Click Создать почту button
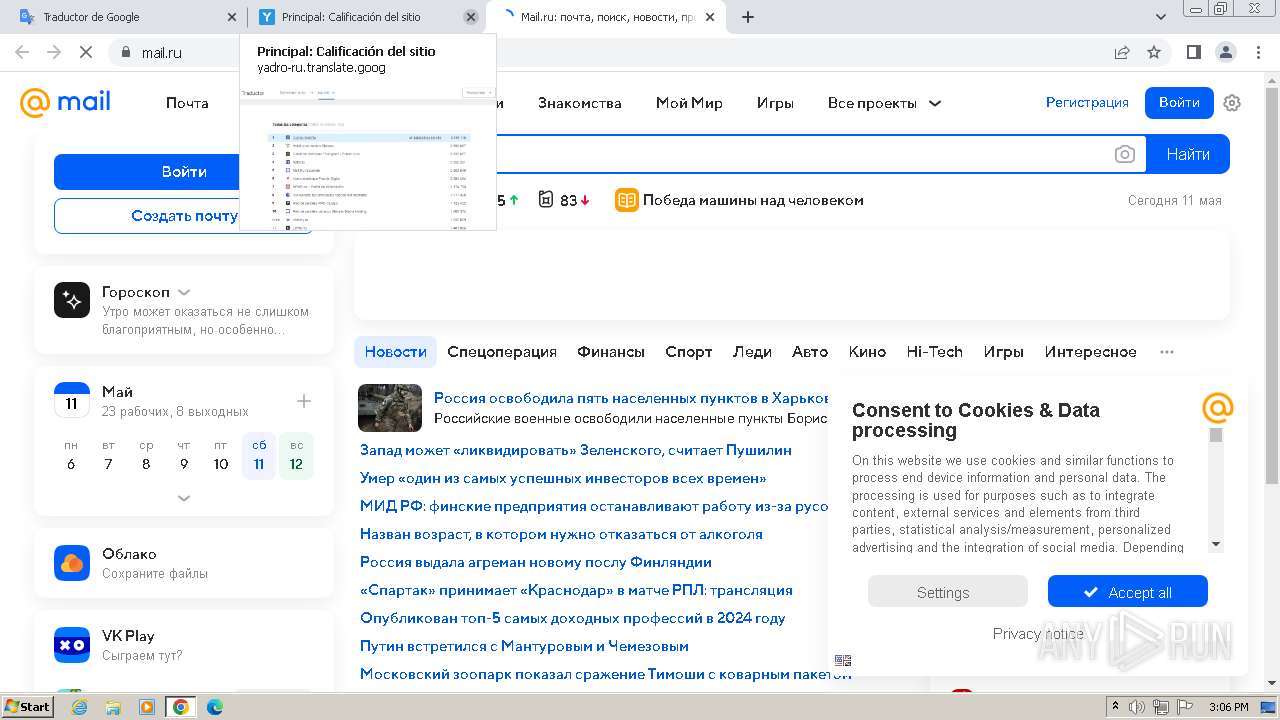Screen dimensions: 1280x720 (184, 216)
